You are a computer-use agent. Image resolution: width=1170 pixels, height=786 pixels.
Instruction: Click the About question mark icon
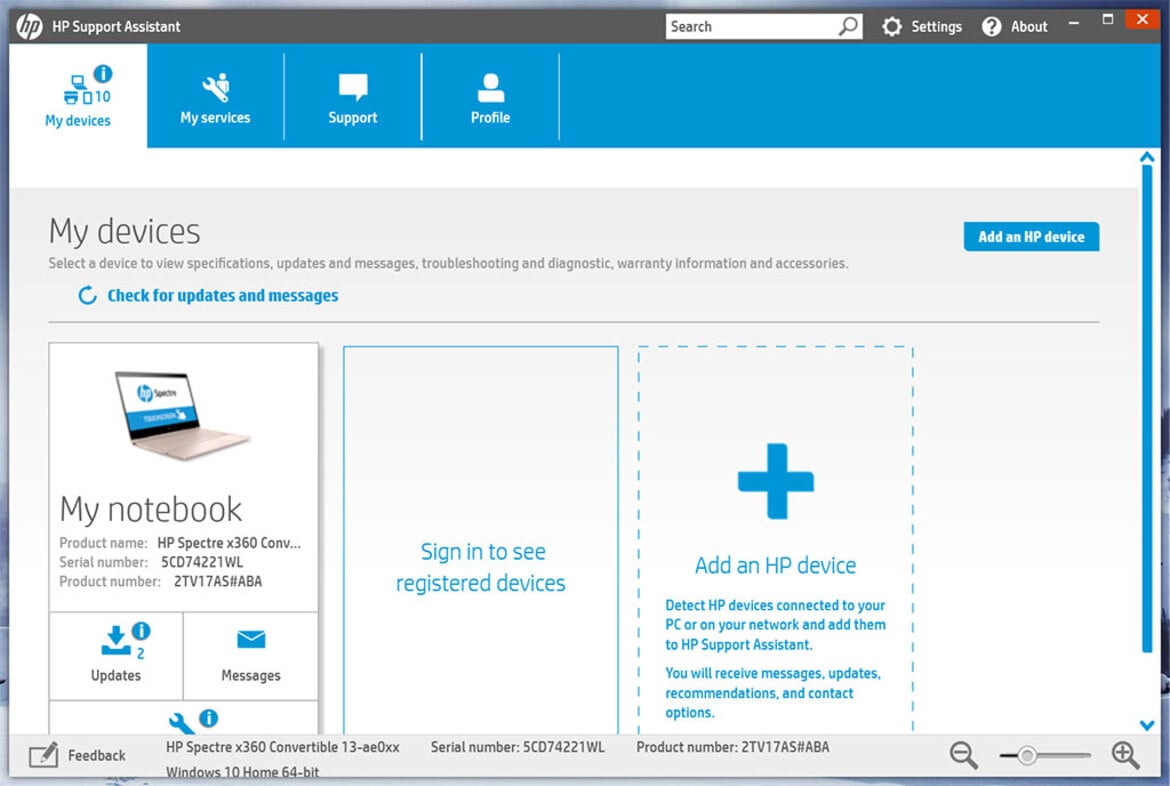coord(992,27)
